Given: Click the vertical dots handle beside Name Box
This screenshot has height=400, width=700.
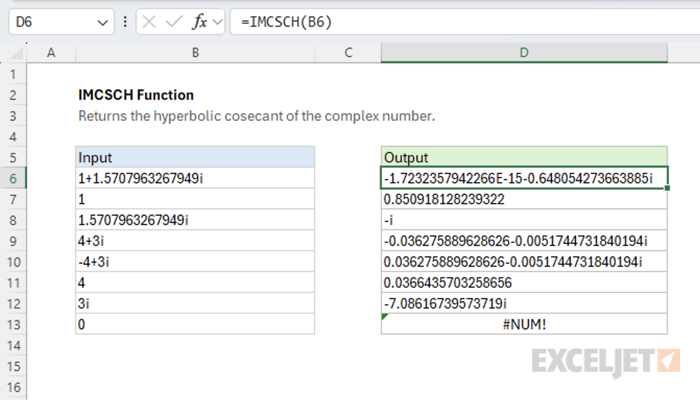Looking at the screenshot, I should [124, 22].
